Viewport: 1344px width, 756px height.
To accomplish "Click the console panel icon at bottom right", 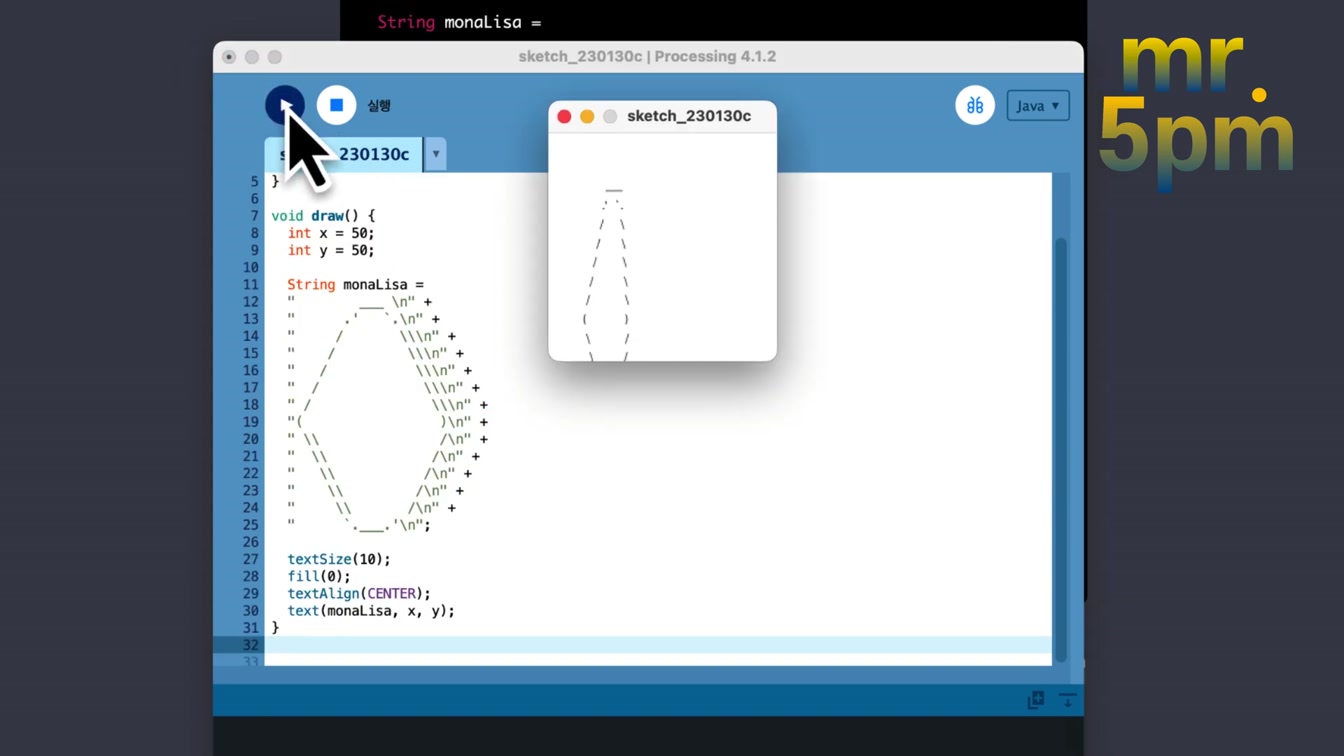I will click(x=1036, y=700).
